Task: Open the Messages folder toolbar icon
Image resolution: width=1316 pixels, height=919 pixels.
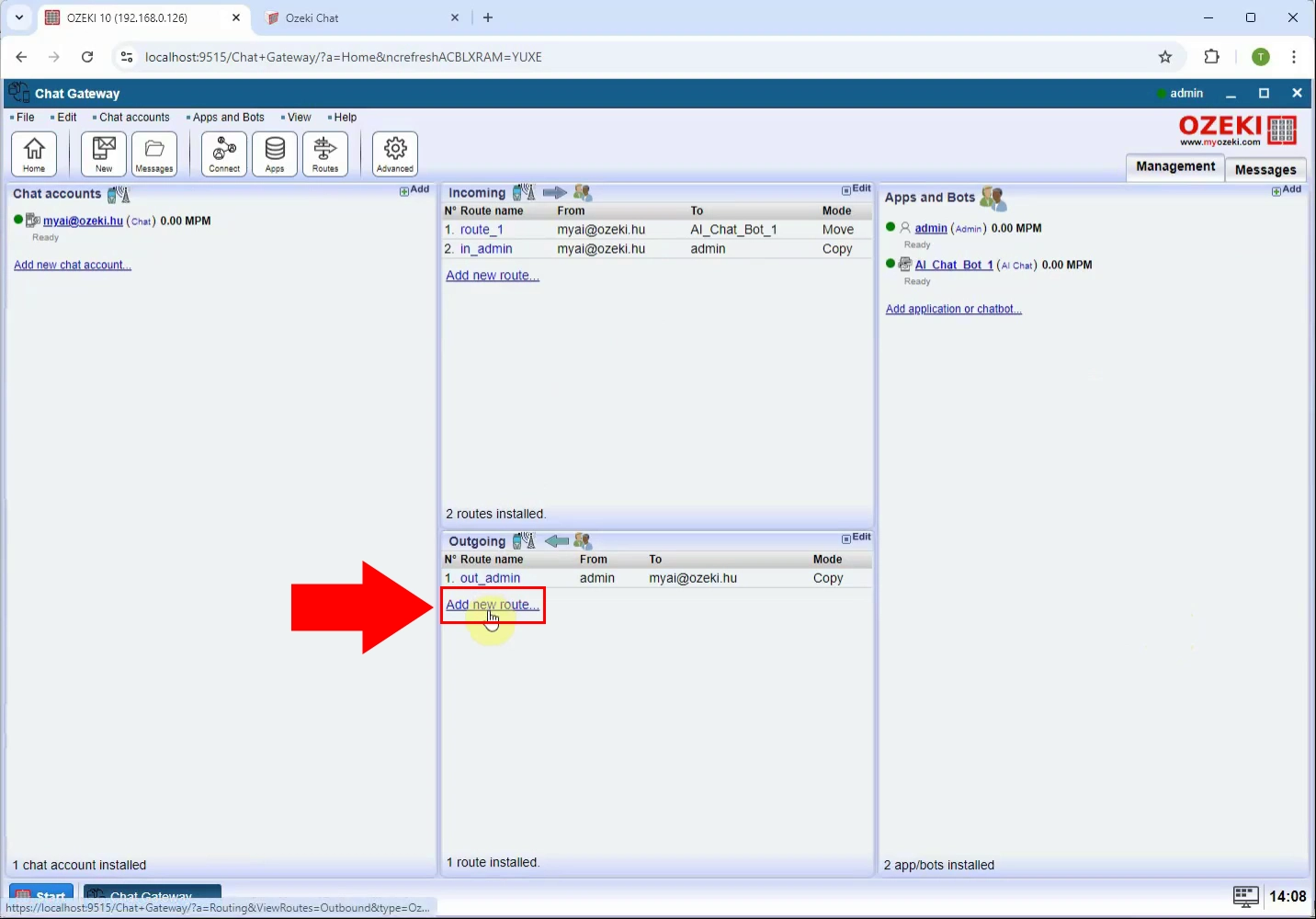Action: (154, 153)
